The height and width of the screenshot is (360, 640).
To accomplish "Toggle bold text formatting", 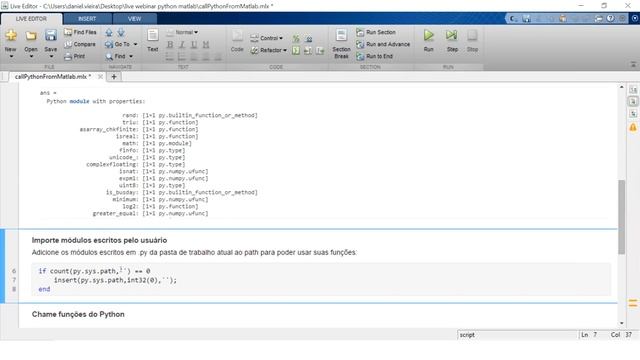I will point(170,44).
